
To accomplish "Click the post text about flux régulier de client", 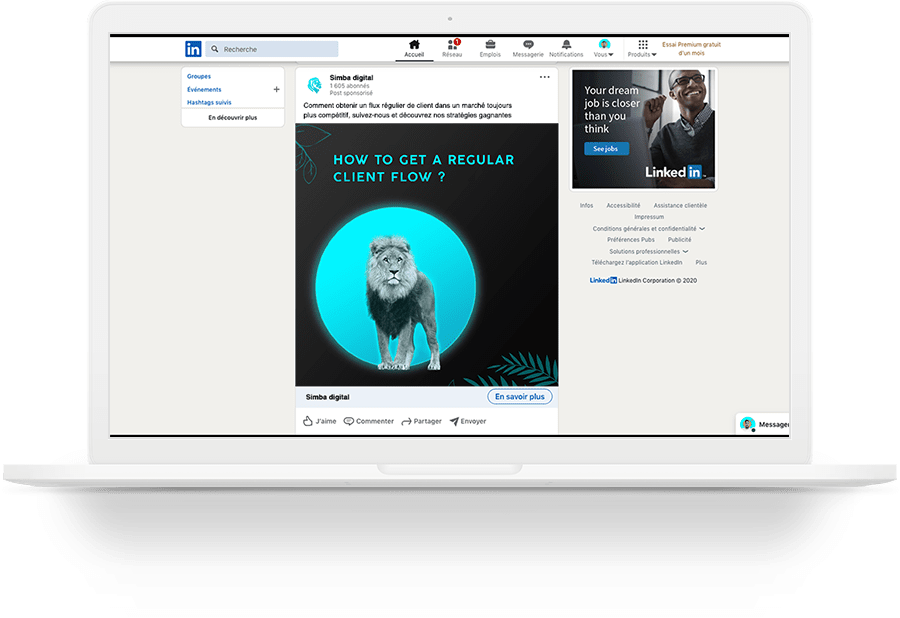I will (408, 110).
